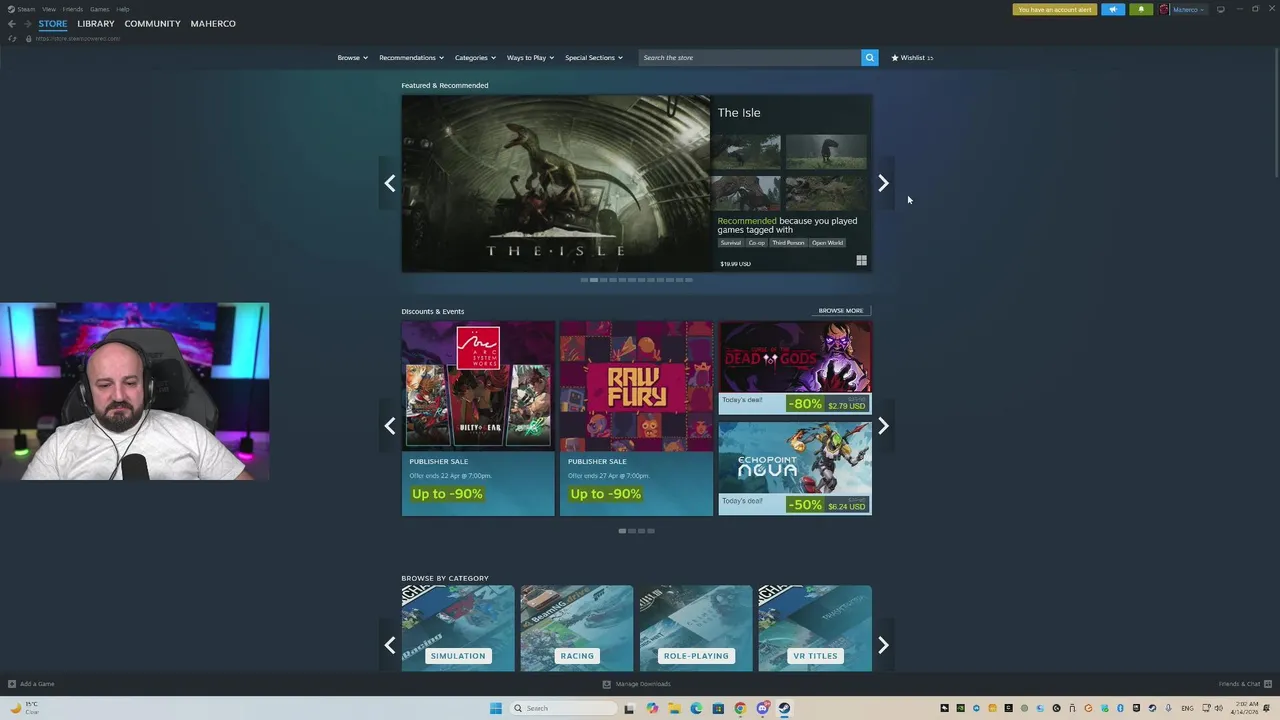Viewport: 1280px width, 720px height.
Task: Open the RACING category card
Action: click(x=577, y=628)
